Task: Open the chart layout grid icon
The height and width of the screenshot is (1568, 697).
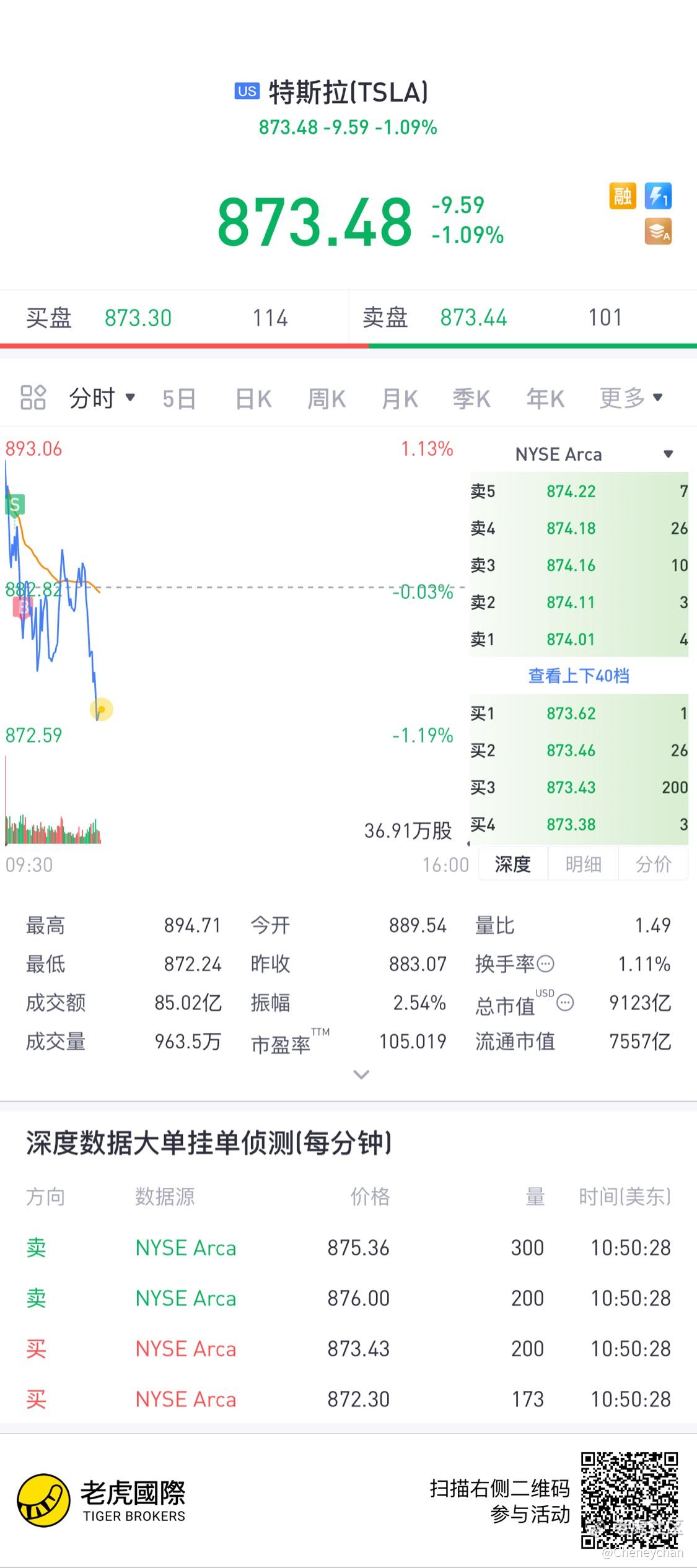Action: tap(33, 398)
